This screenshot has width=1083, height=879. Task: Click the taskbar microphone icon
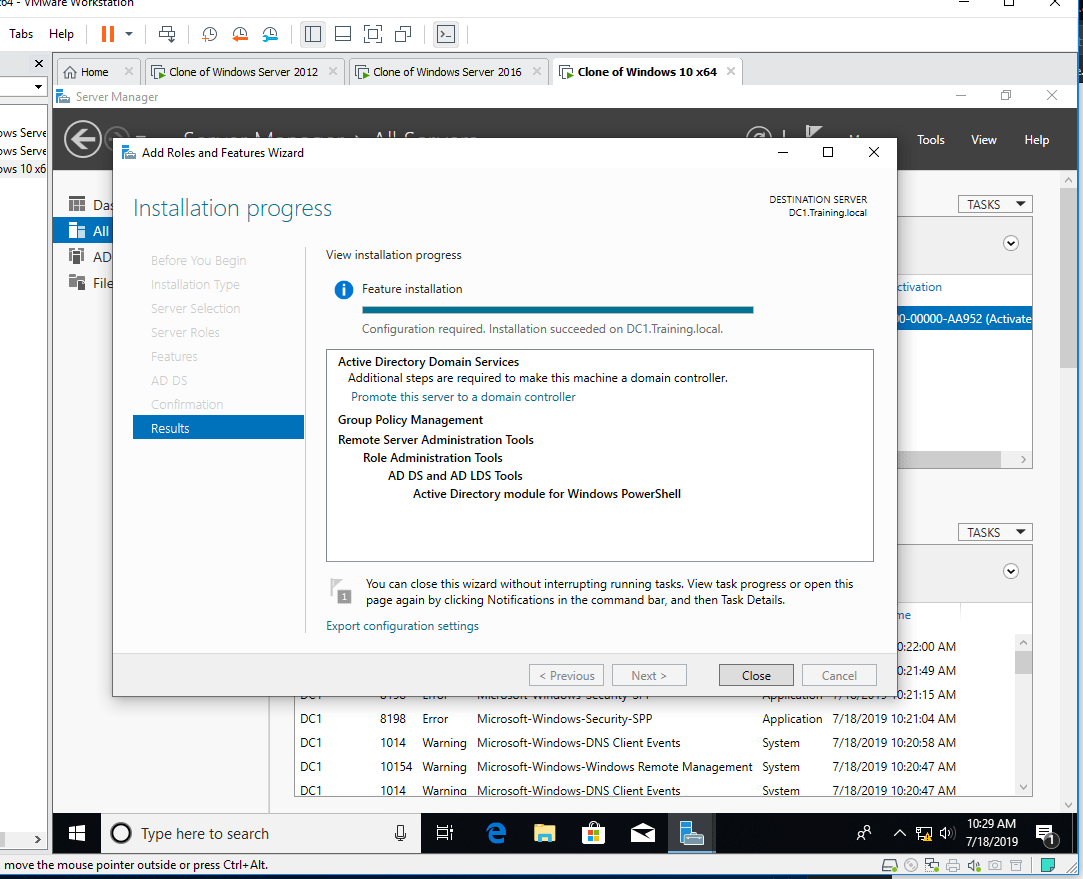click(401, 833)
